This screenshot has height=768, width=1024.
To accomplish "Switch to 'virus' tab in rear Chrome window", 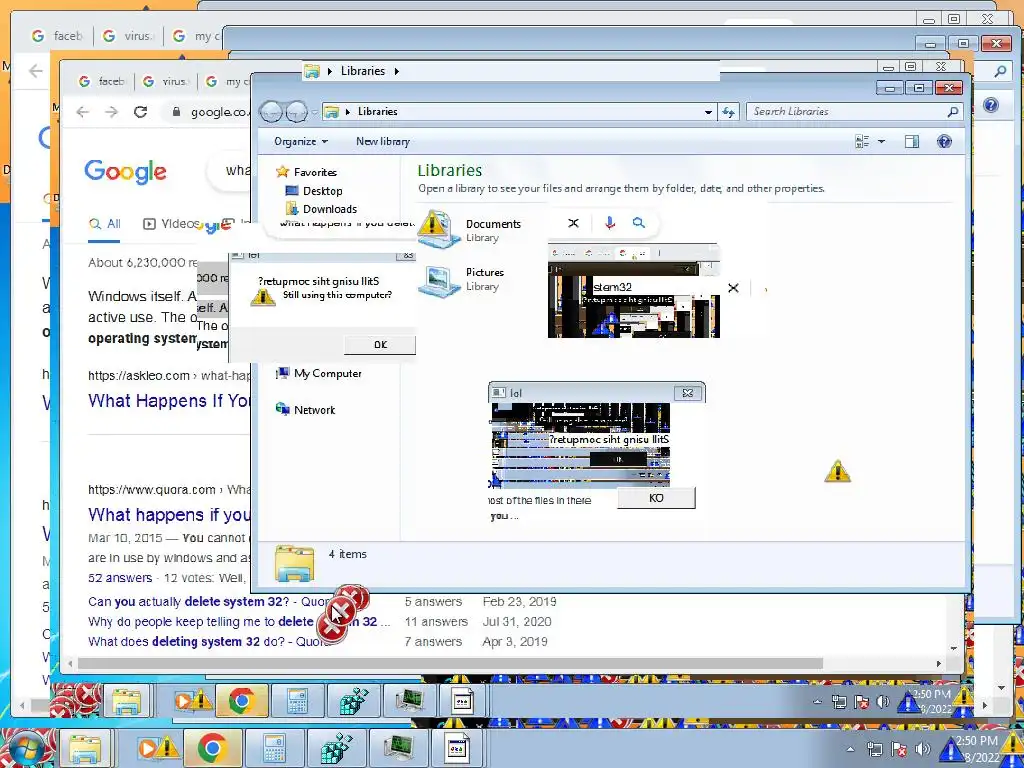I will tap(128, 36).
